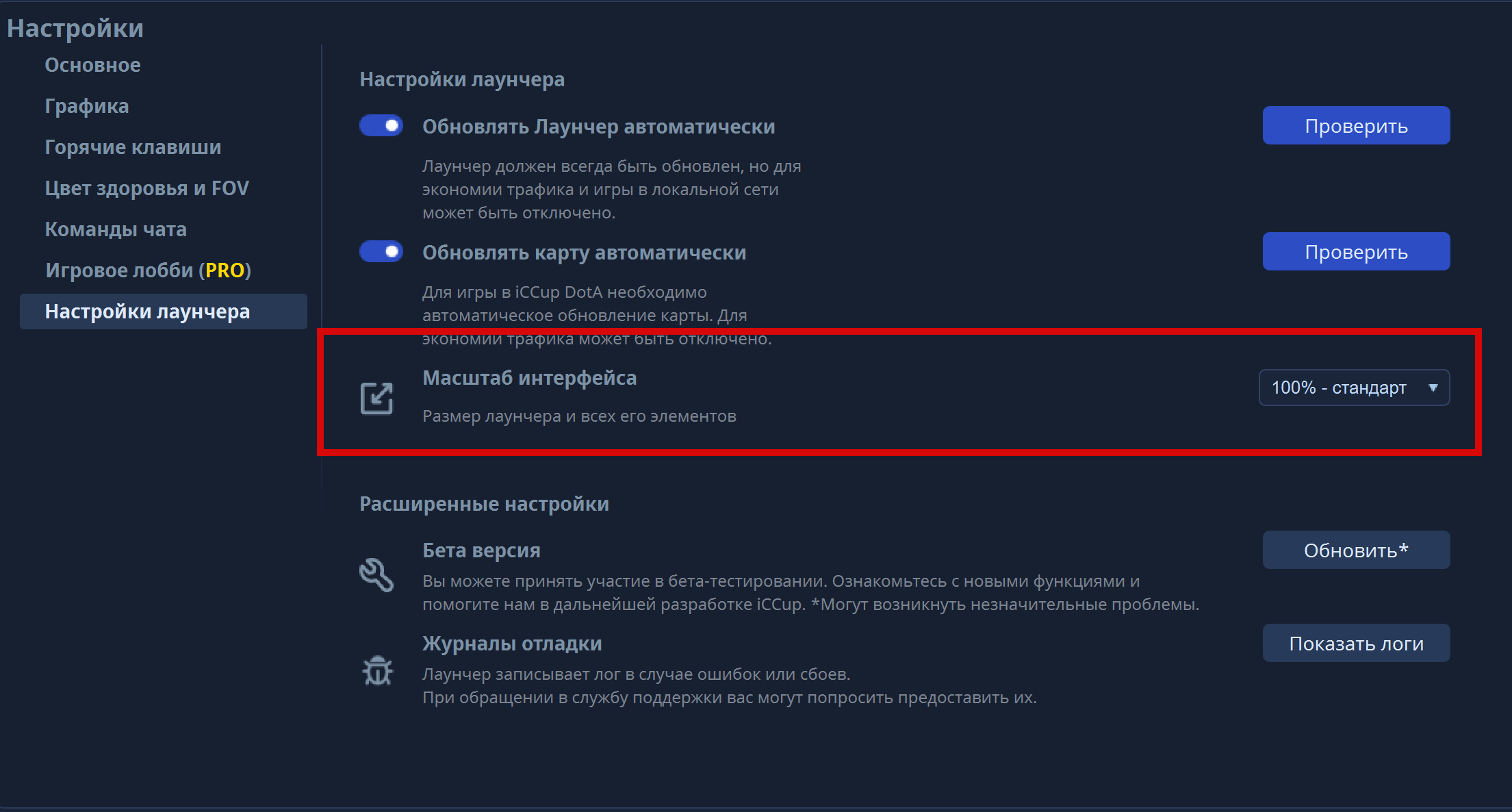The width and height of the screenshot is (1512, 812).
Task: Click the bug icon beside Журналы отладки
Action: tap(377, 670)
